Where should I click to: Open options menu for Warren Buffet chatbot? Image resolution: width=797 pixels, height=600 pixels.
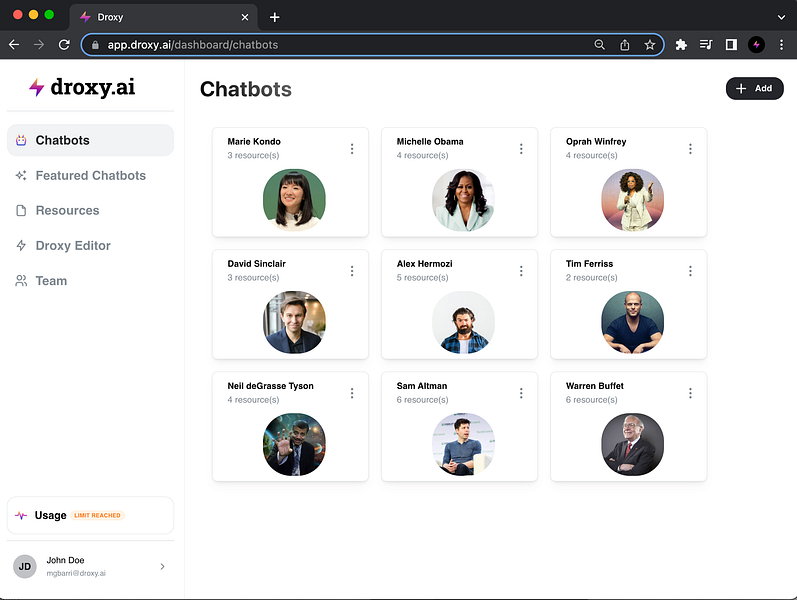pyautogui.click(x=690, y=393)
